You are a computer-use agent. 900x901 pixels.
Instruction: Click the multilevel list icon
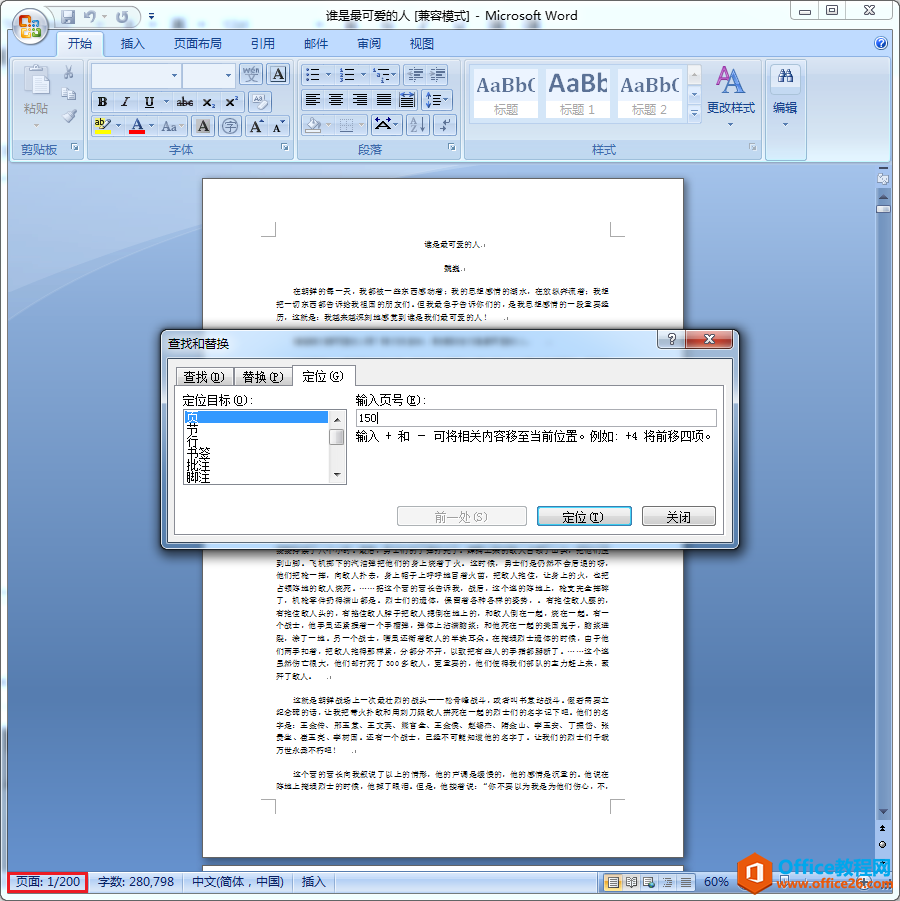[382, 75]
